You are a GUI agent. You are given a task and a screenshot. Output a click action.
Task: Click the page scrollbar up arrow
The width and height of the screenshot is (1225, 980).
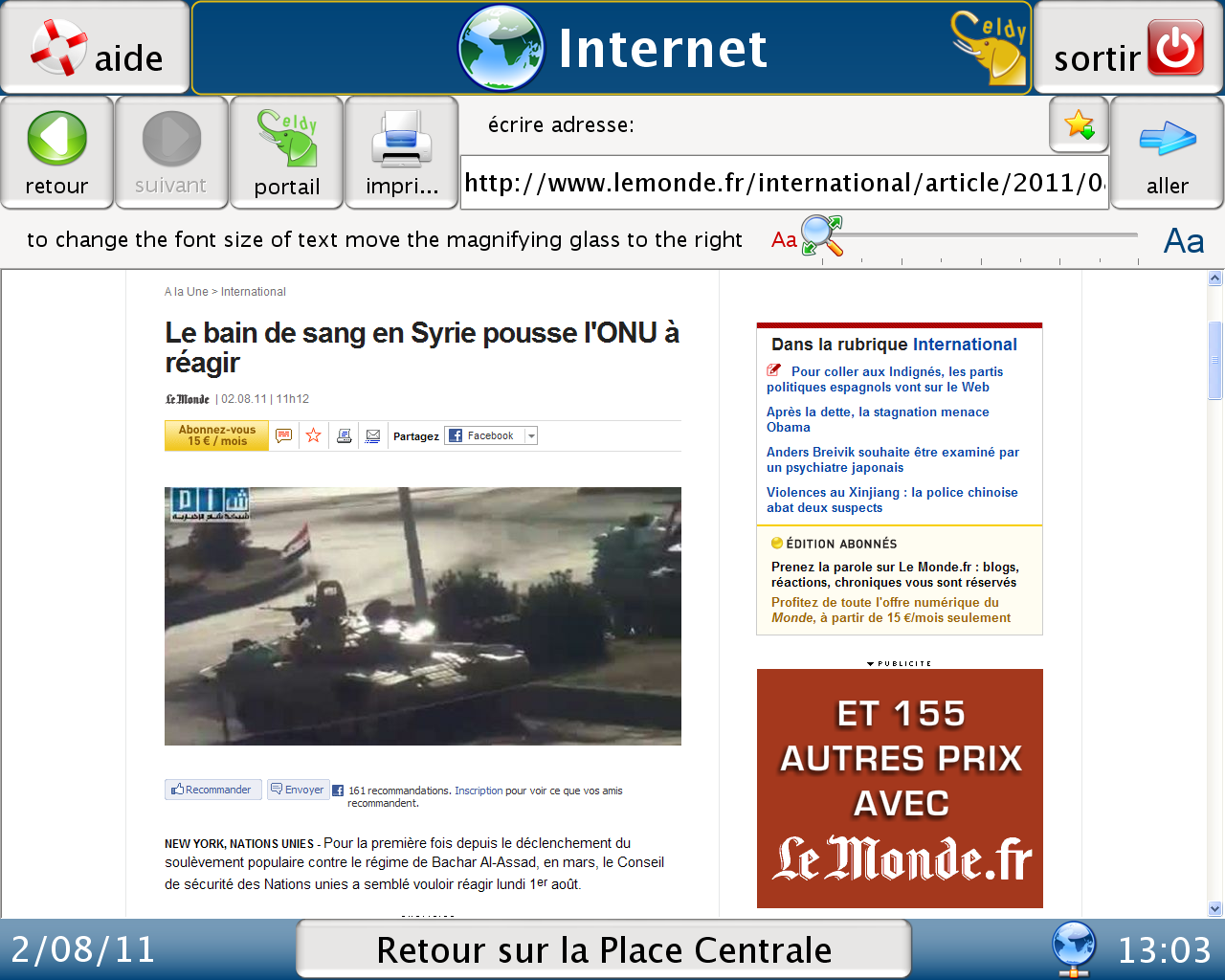1215,278
